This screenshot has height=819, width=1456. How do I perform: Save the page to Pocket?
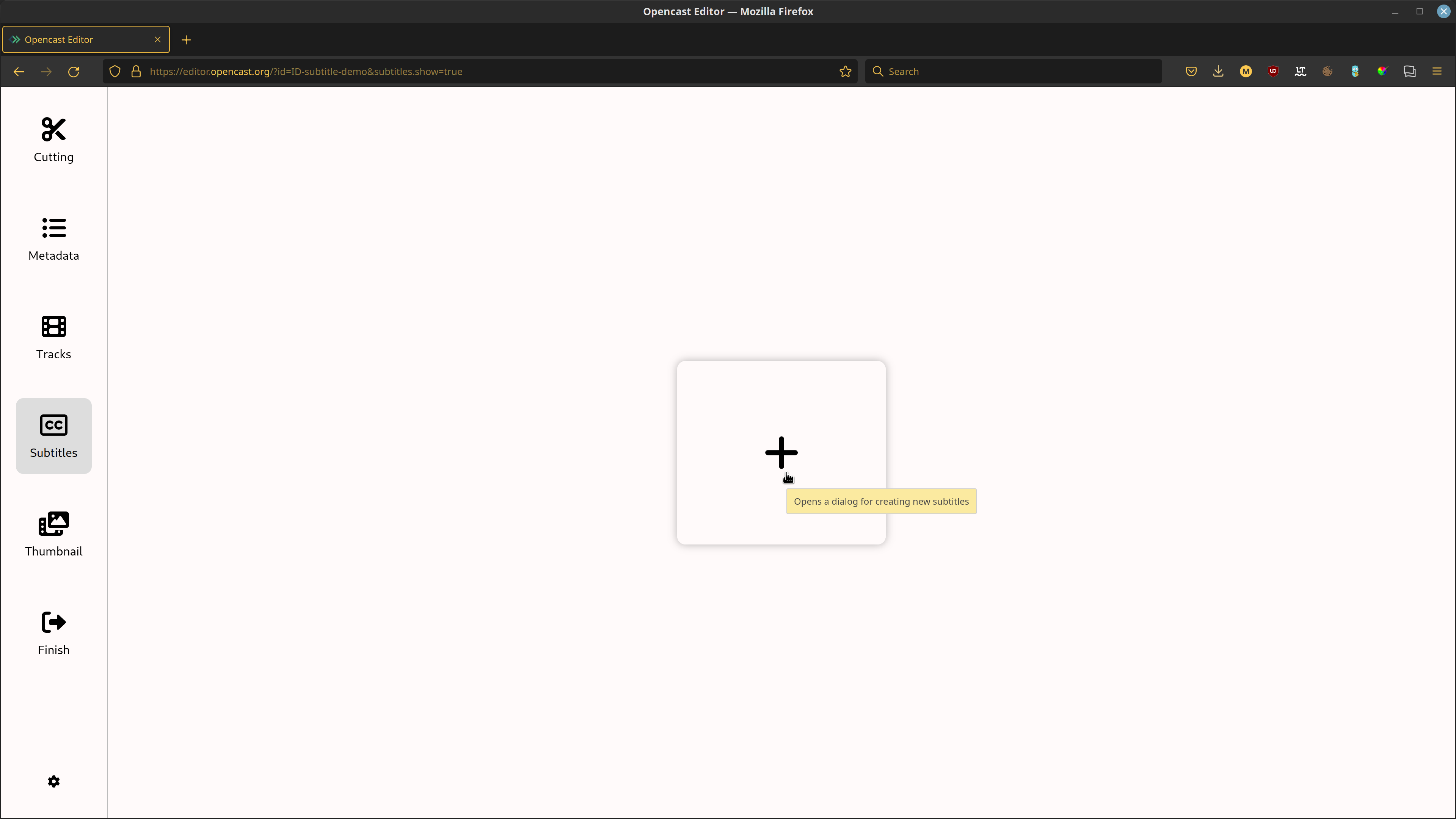pos(1191,71)
